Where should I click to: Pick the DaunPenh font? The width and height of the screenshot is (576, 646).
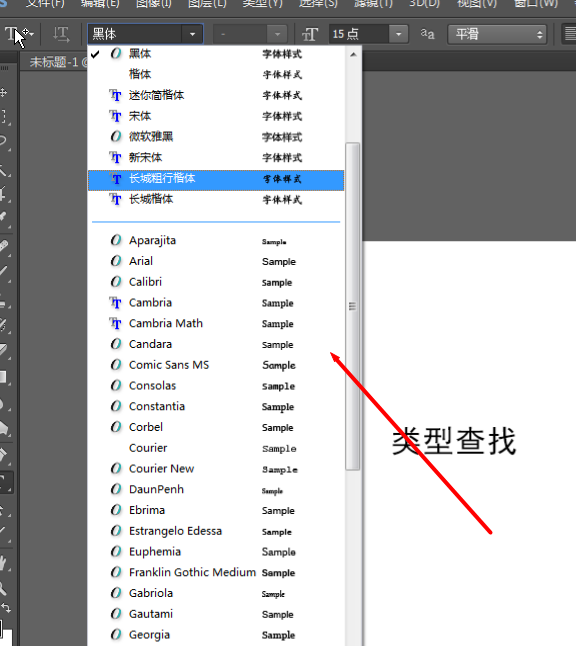coord(216,489)
